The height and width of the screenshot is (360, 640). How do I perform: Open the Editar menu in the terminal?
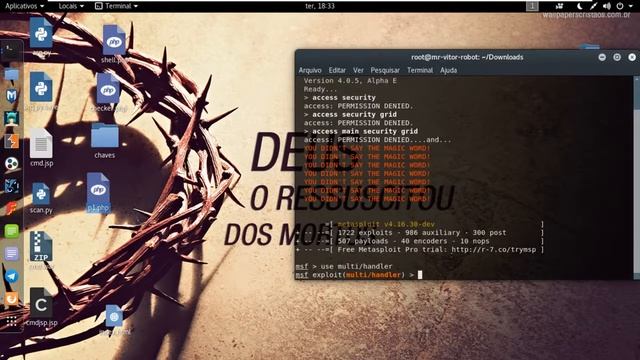pos(337,70)
